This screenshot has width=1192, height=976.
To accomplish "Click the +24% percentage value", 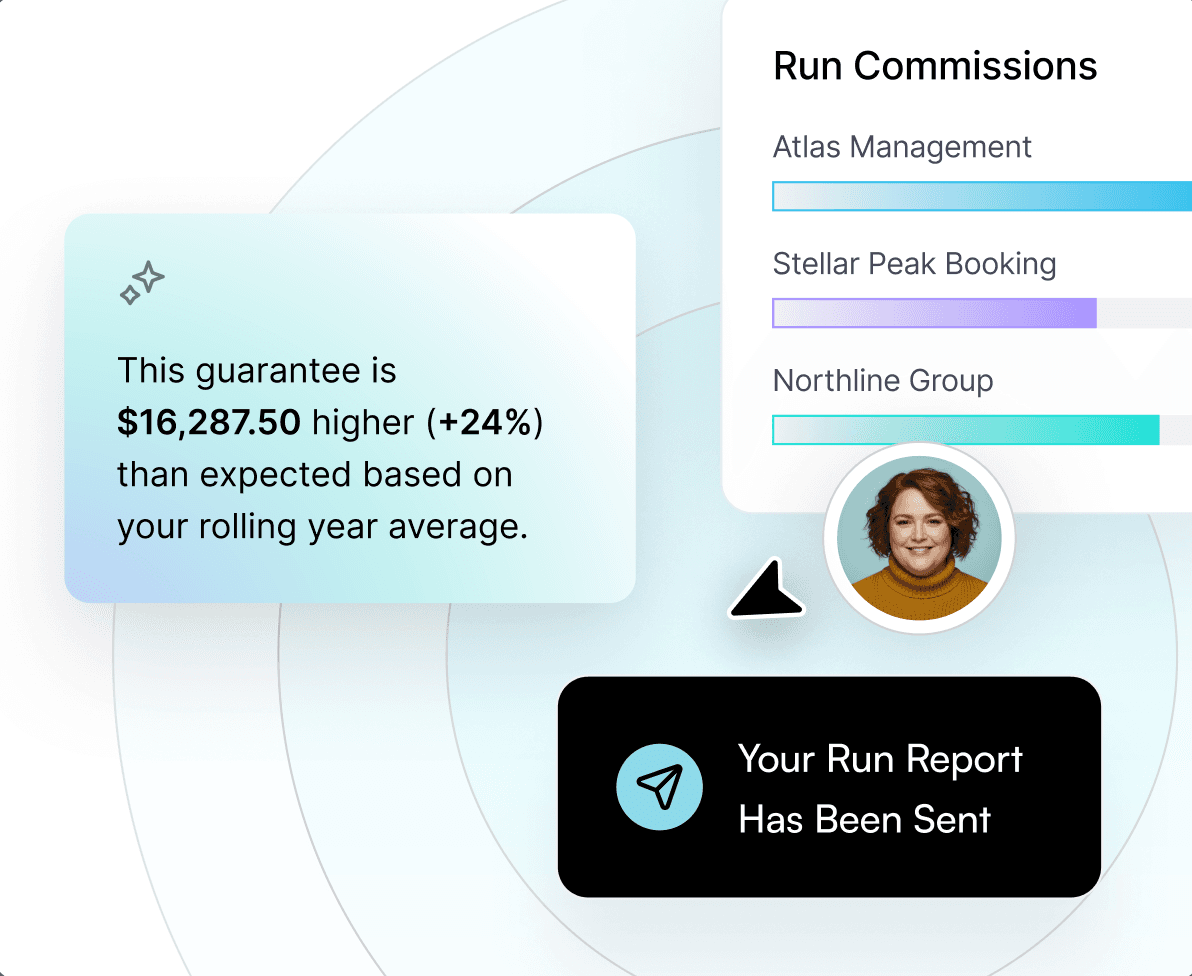I will [x=485, y=423].
